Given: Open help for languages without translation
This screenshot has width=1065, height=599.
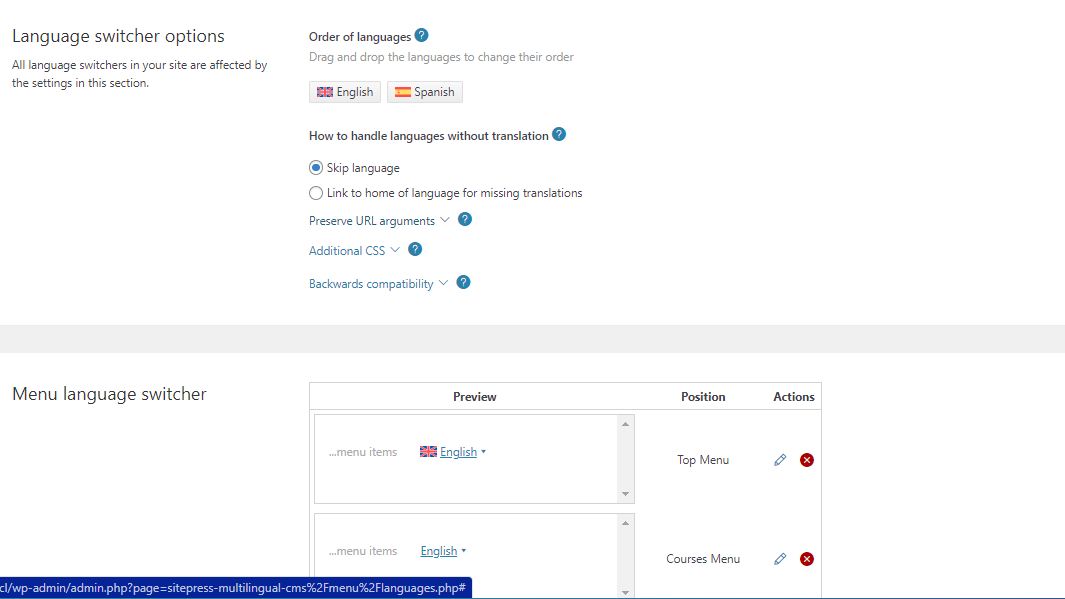Looking at the screenshot, I should pyautogui.click(x=559, y=134).
